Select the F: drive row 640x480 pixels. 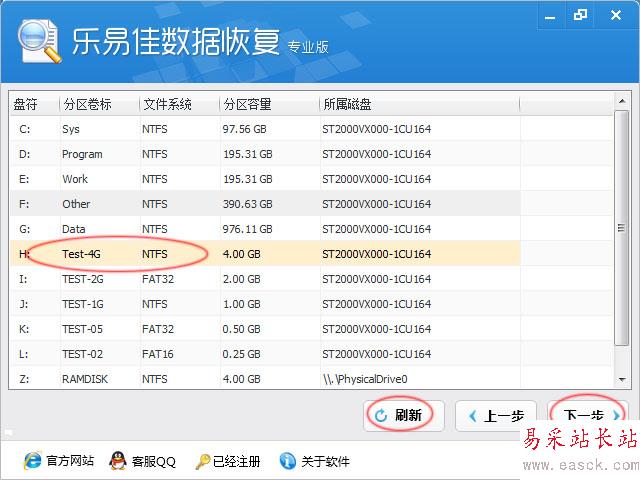coord(265,204)
